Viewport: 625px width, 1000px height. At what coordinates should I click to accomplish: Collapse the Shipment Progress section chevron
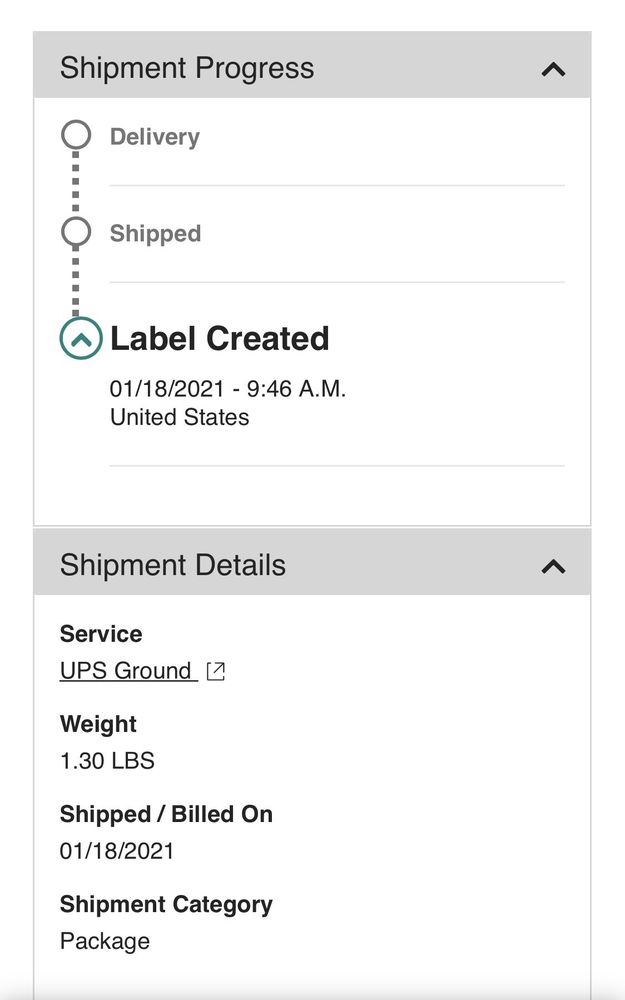[x=553, y=69]
